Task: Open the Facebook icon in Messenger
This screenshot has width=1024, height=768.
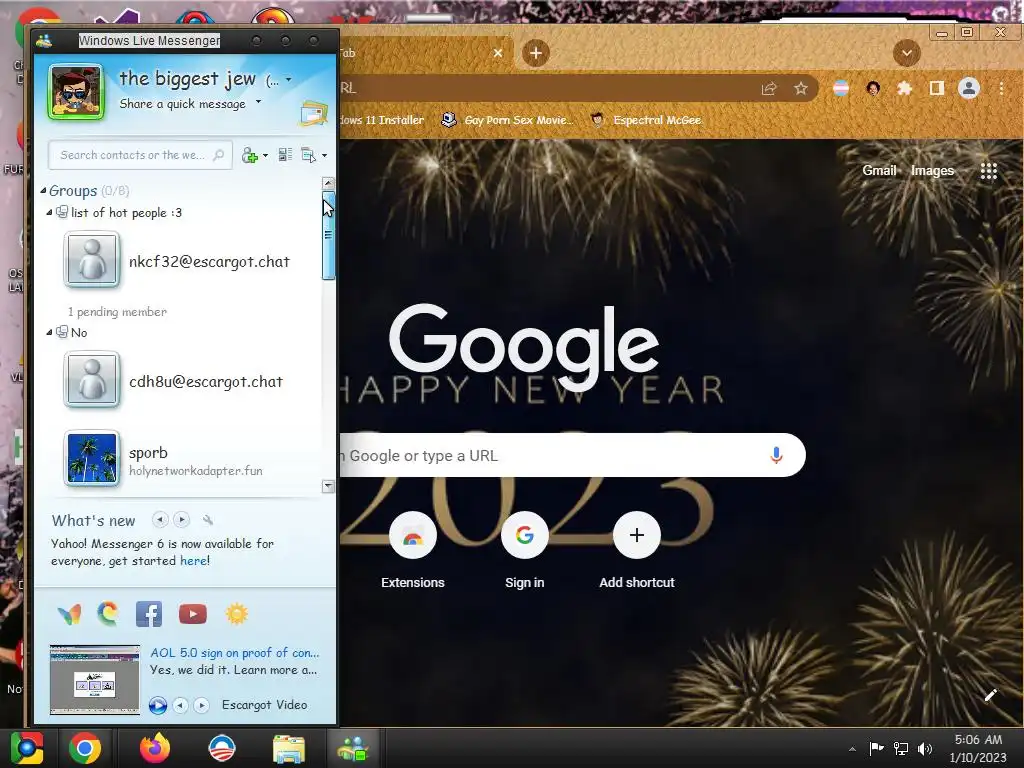Action: 149,614
